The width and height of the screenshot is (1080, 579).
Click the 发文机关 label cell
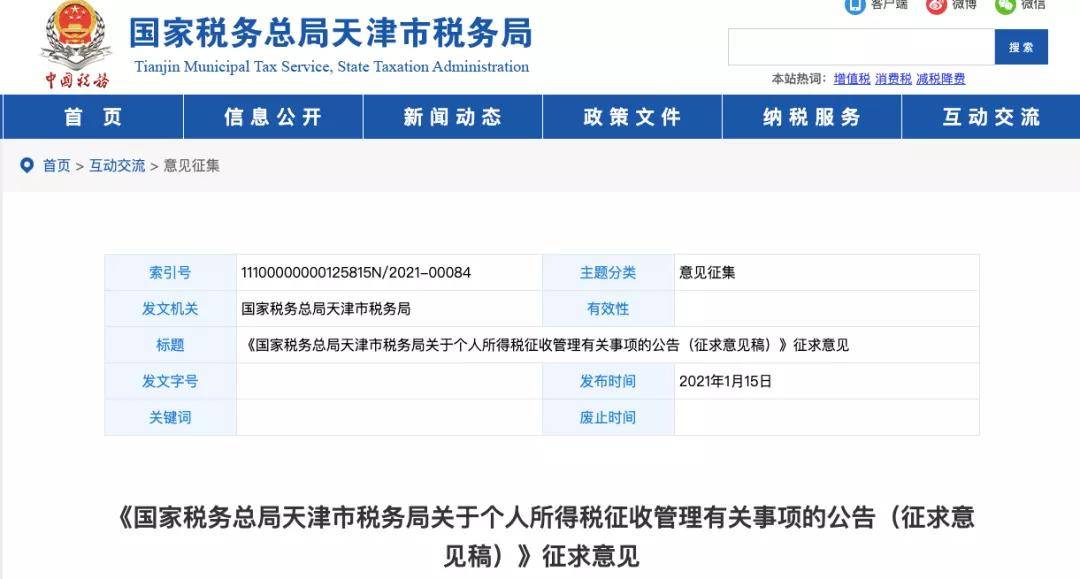point(170,309)
